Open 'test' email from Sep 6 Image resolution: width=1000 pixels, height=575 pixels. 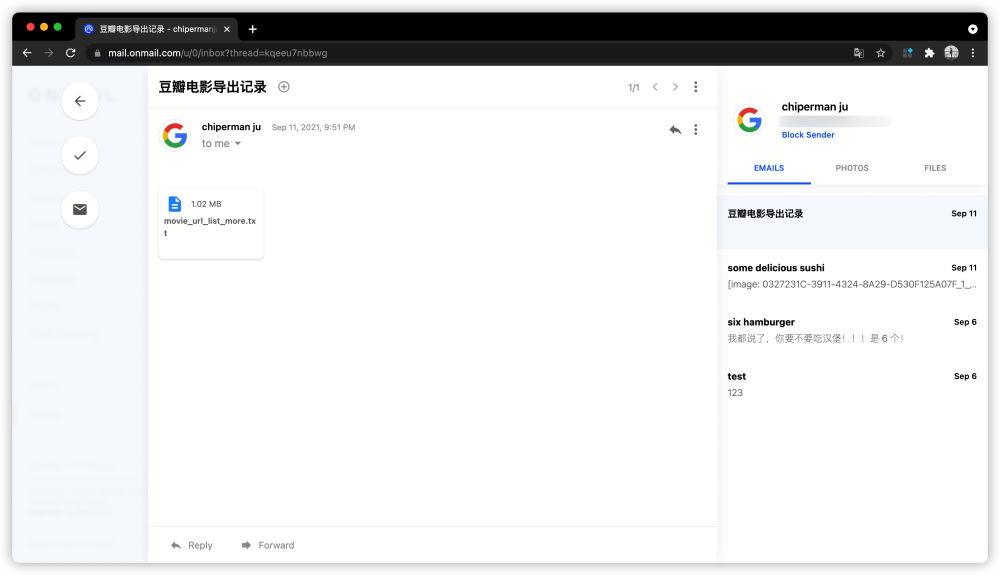click(x=852, y=384)
